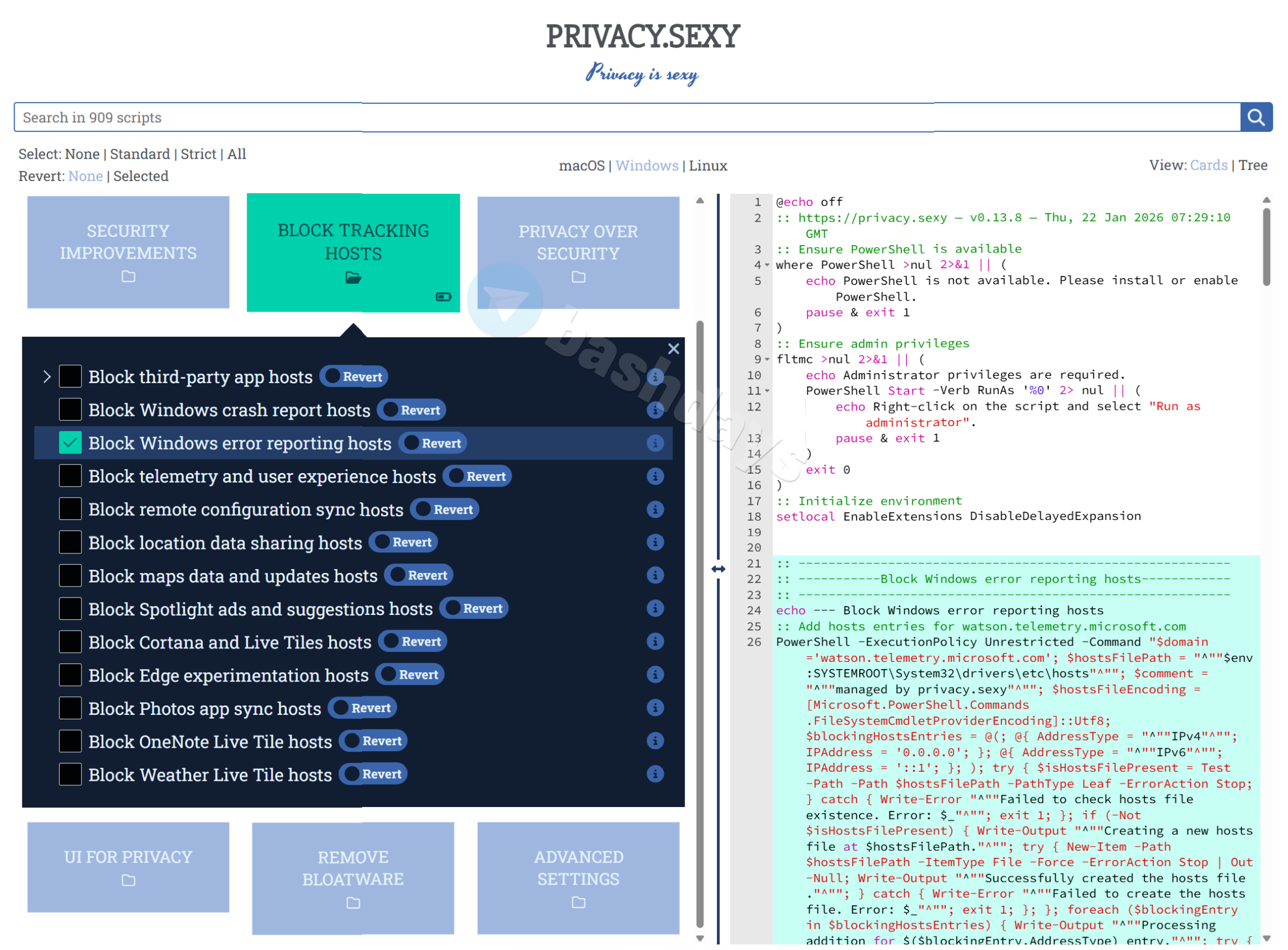Check Block Cortana and Live Tiles hosts
1288x950 pixels.
click(x=70, y=642)
